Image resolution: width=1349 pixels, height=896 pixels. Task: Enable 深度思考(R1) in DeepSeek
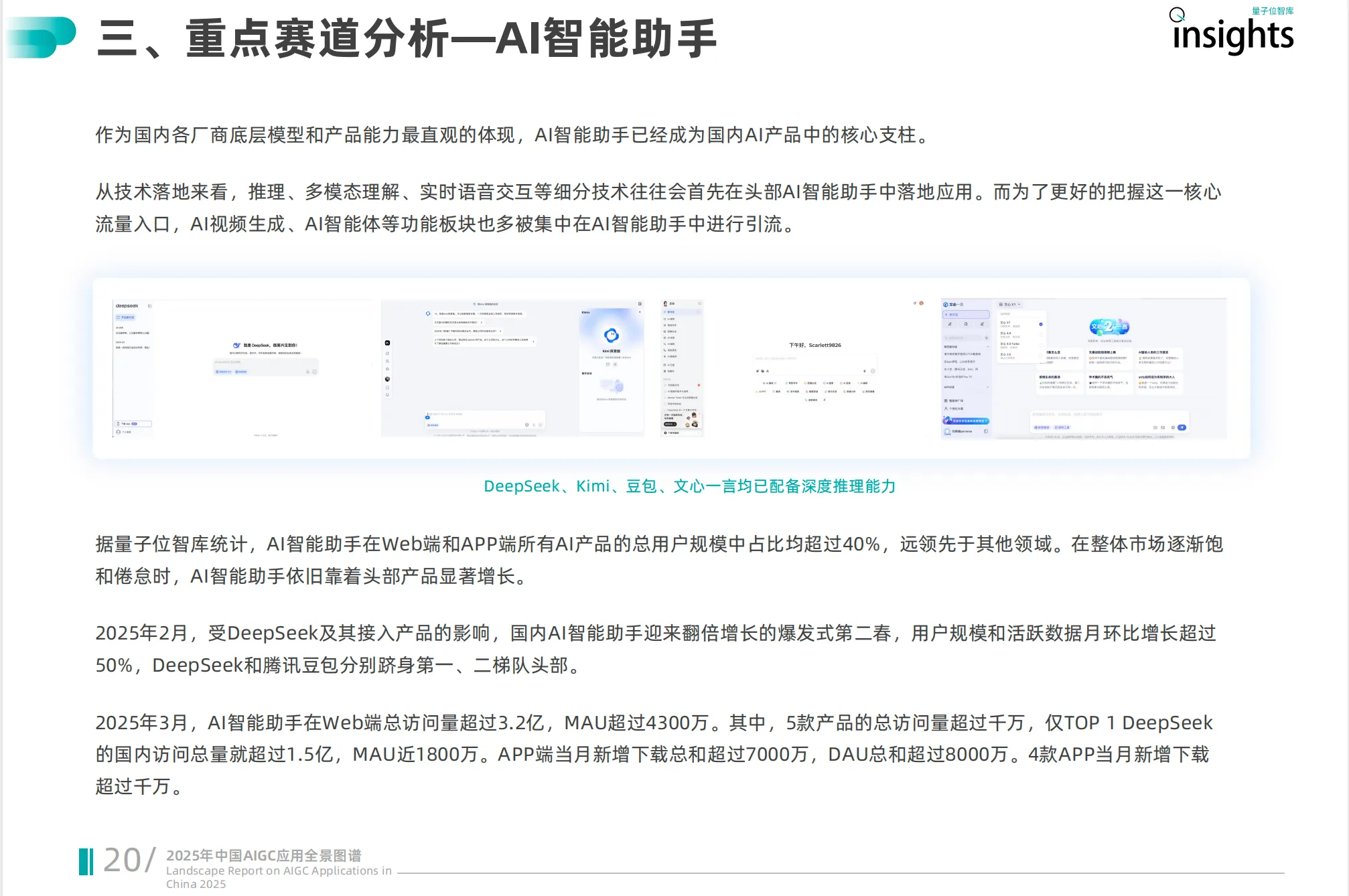pos(224,372)
